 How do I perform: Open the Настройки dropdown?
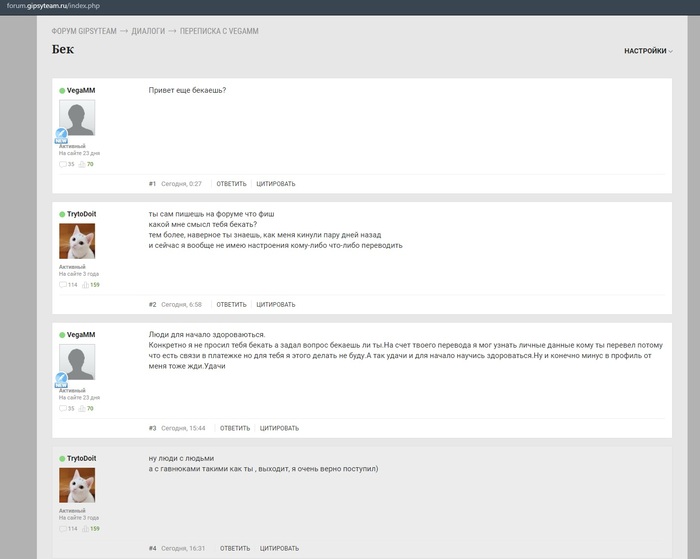click(x=648, y=51)
